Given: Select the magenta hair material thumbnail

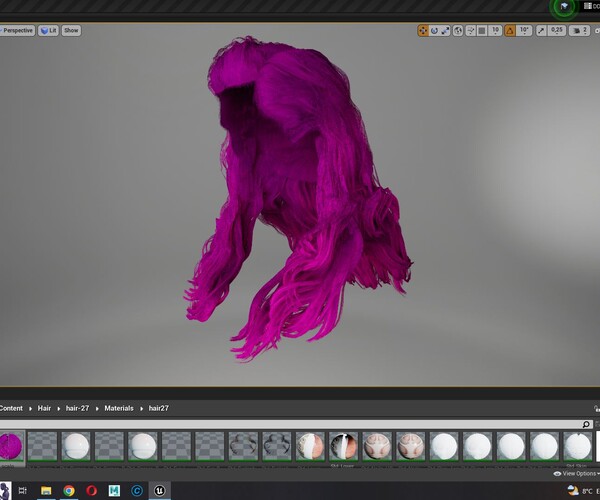Looking at the screenshot, I should [11, 446].
